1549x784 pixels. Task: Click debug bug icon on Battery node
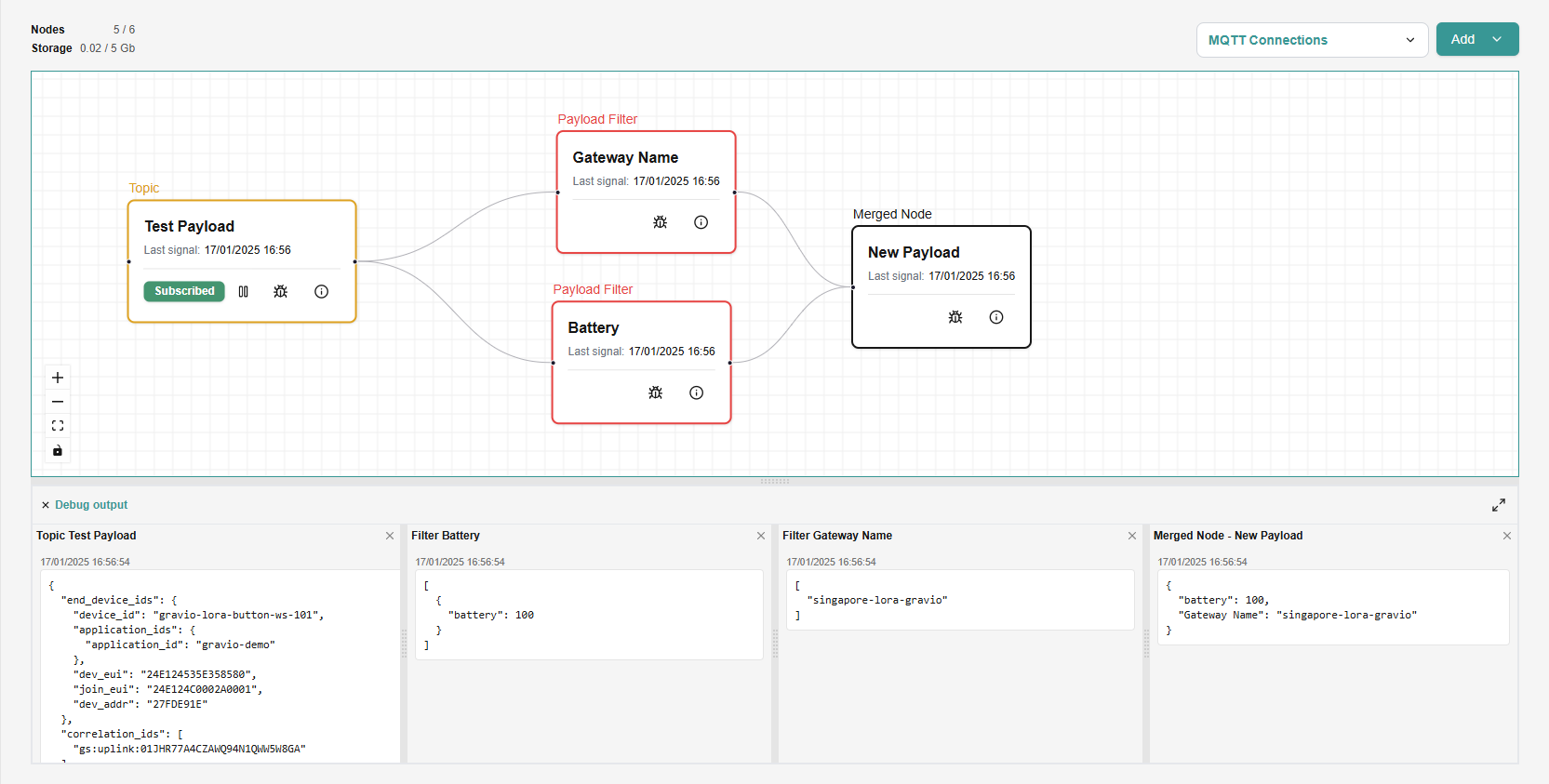655,392
